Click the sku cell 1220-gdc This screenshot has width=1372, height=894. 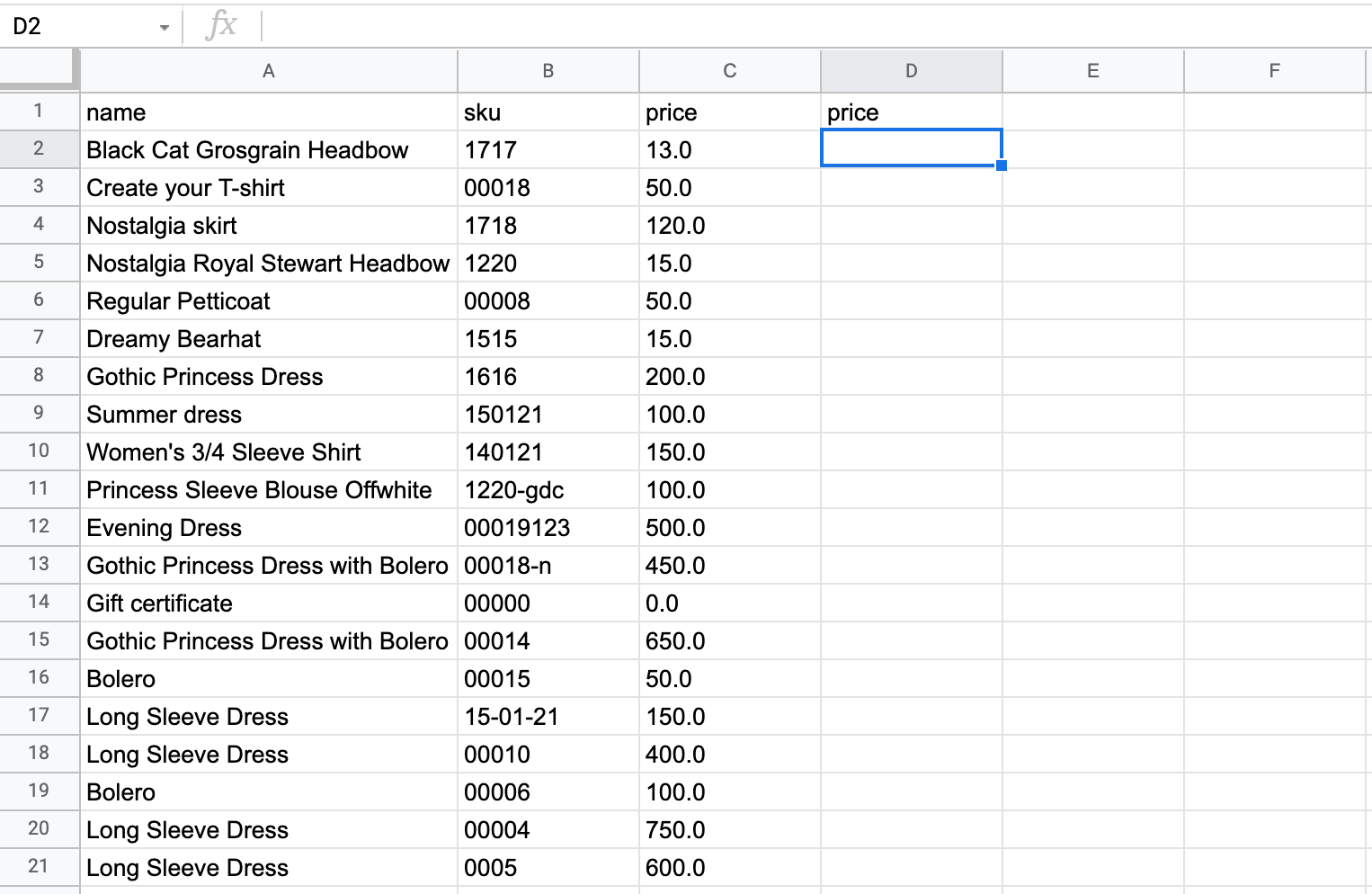pyautogui.click(x=548, y=490)
